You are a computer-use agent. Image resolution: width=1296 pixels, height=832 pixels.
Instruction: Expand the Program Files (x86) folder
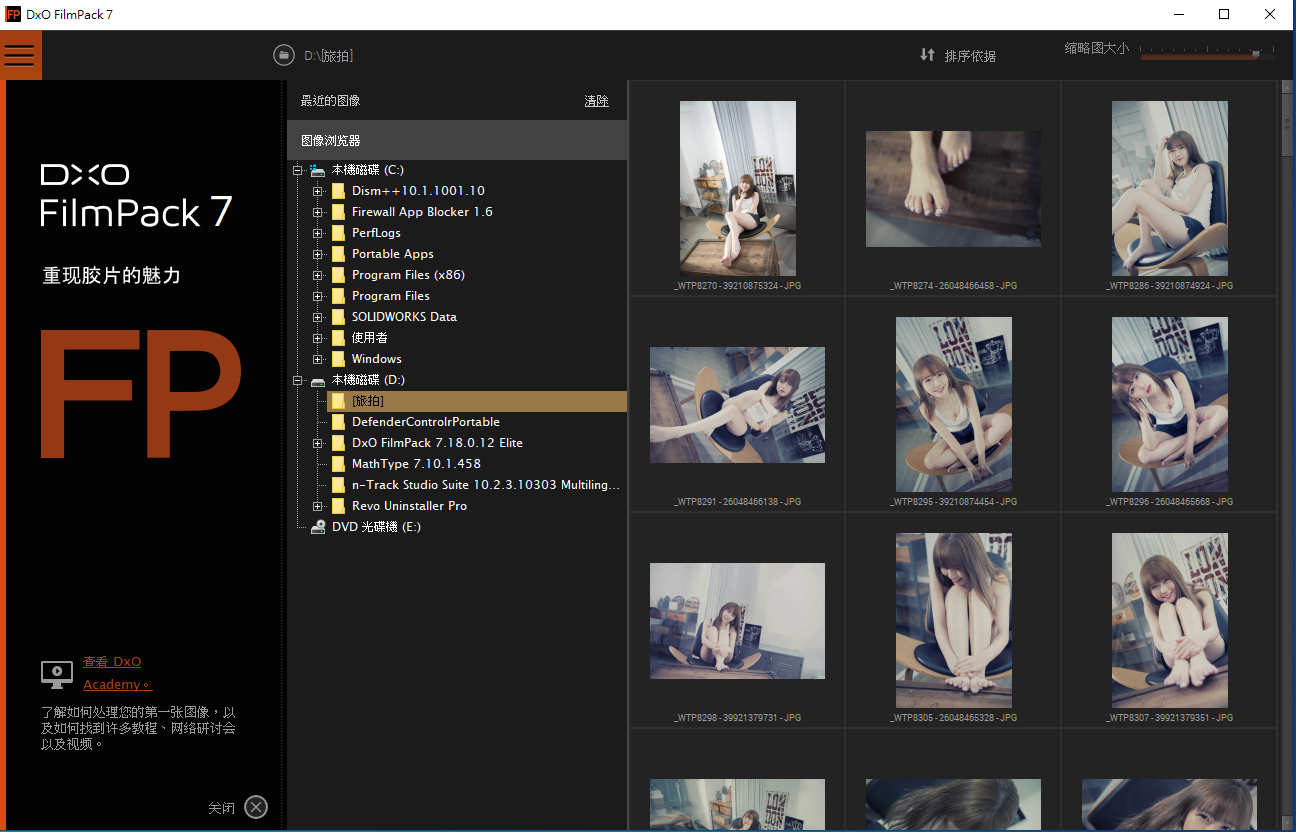(x=318, y=275)
